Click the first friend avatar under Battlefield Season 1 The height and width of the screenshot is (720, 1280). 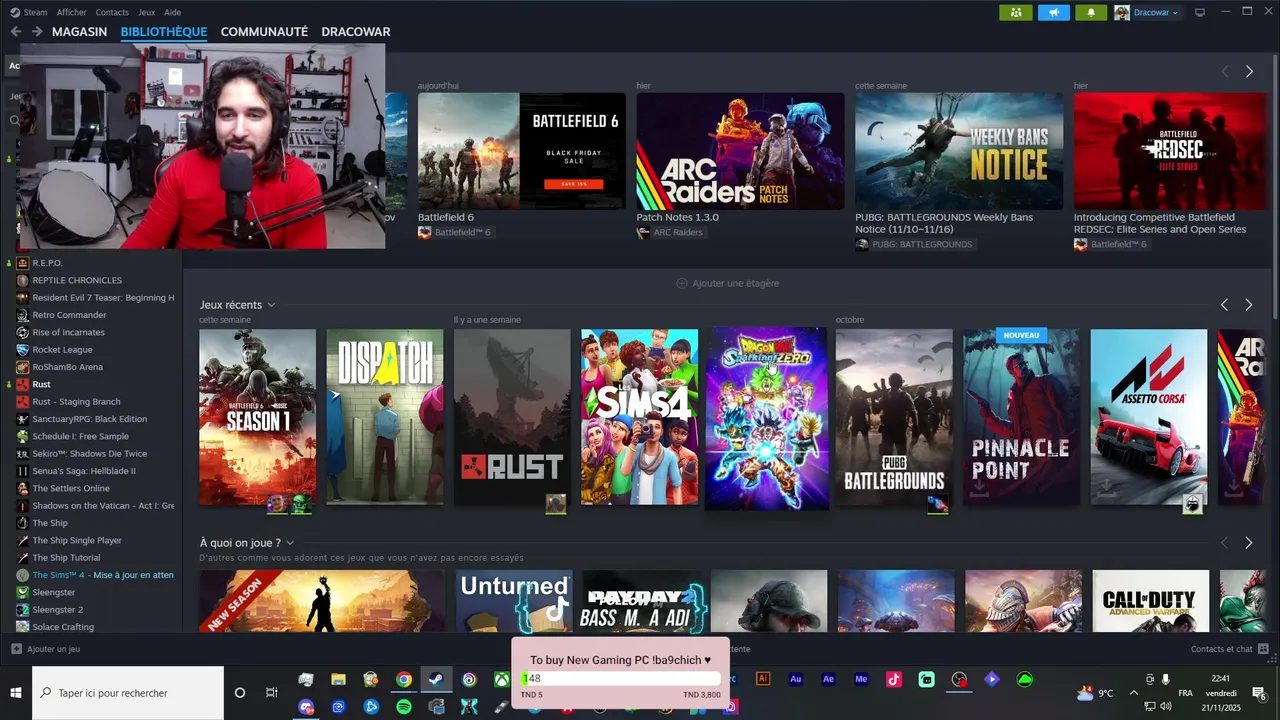(277, 504)
